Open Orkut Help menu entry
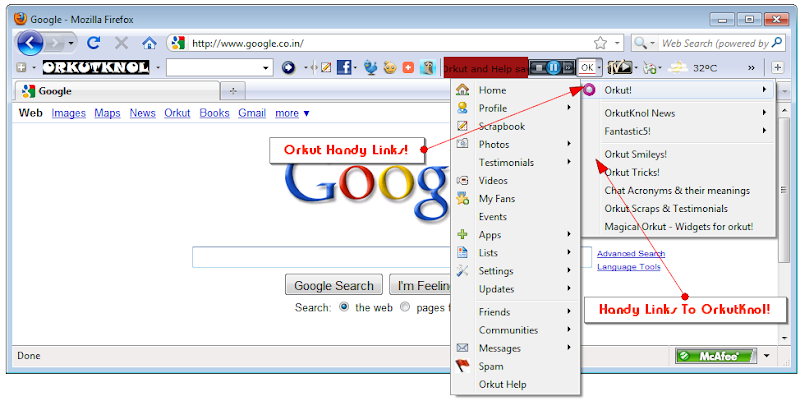The height and width of the screenshot is (401, 800). pos(515,385)
